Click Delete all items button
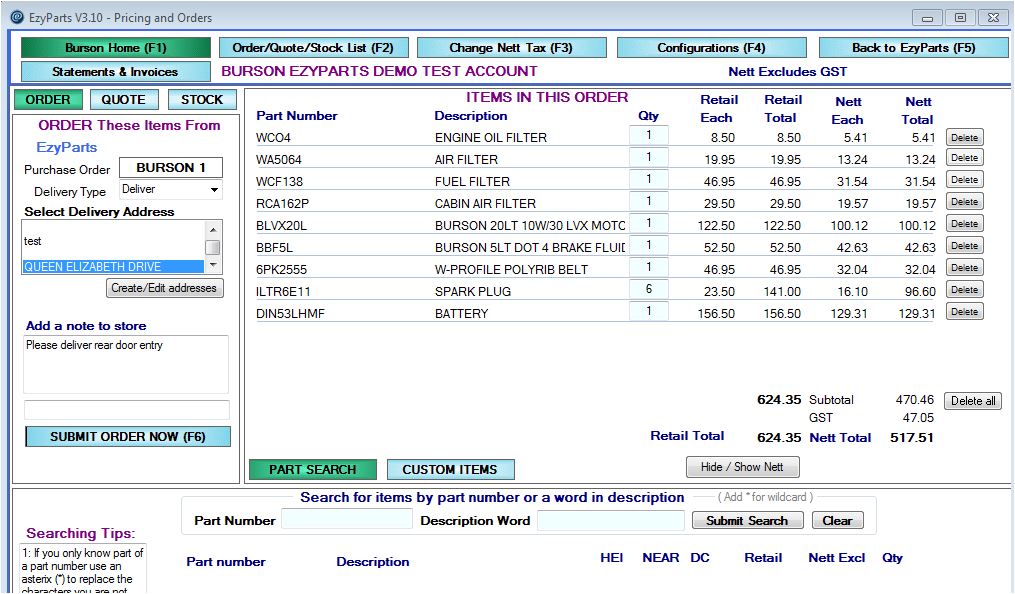This screenshot has height=594, width=1015. (x=973, y=401)
